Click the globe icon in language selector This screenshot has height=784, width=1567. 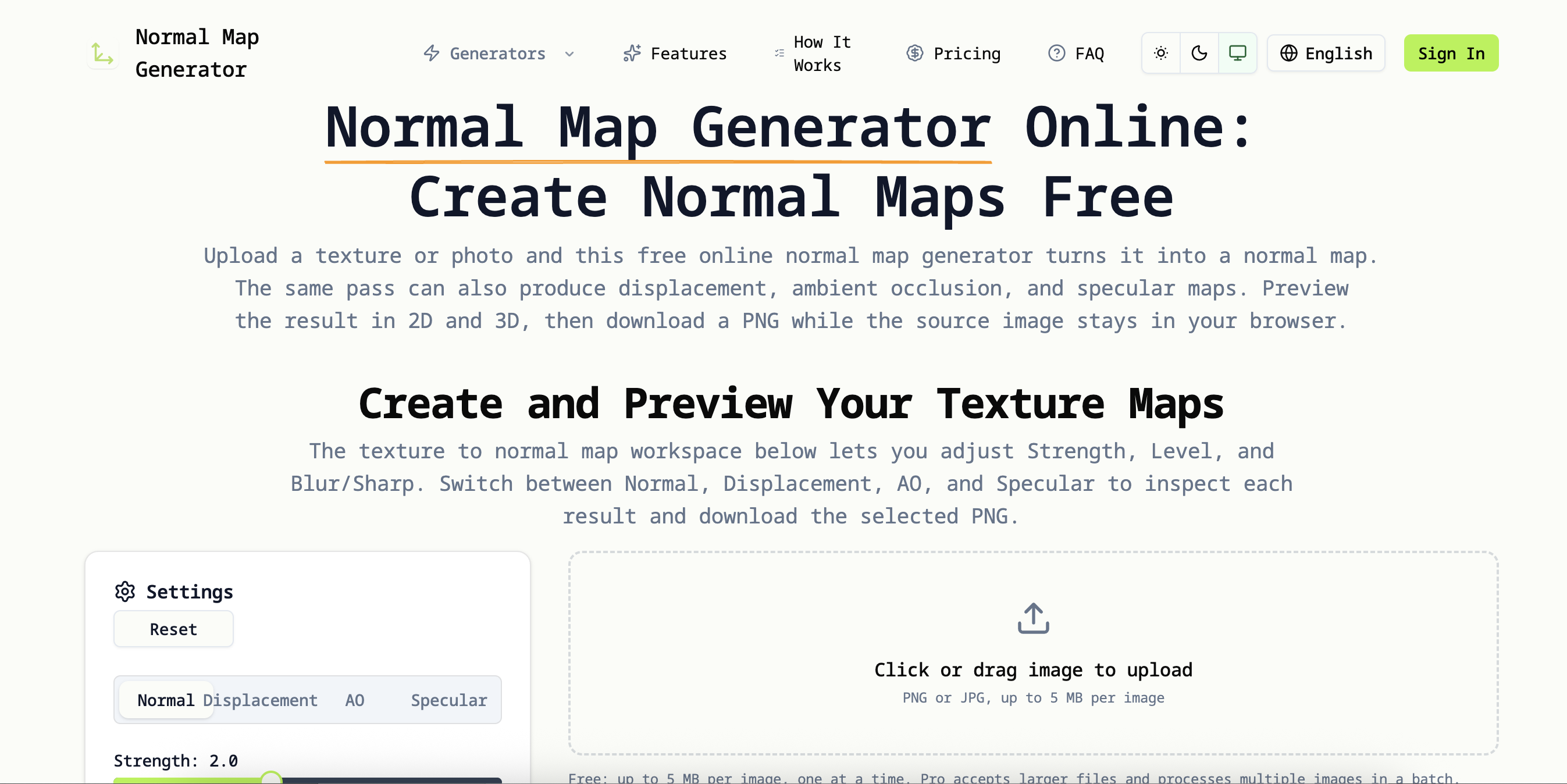[x=1288, y=54]
